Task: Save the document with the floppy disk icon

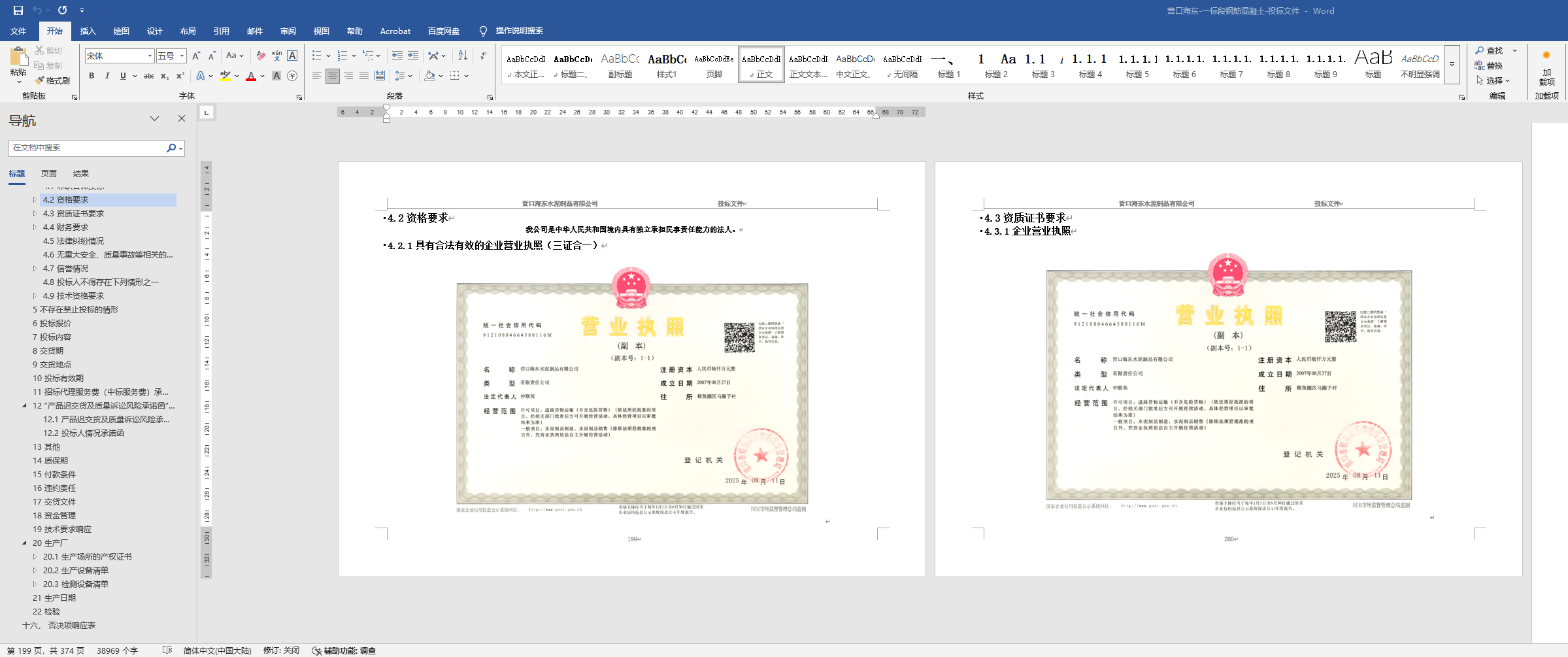Action: tap(18, 10)
